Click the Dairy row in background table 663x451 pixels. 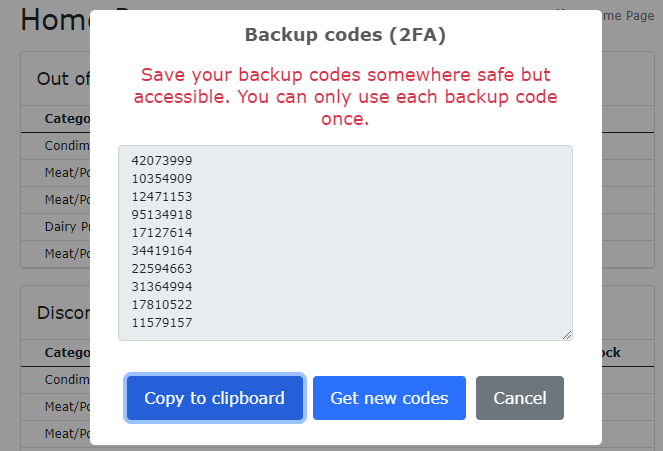tap(66, 227)
